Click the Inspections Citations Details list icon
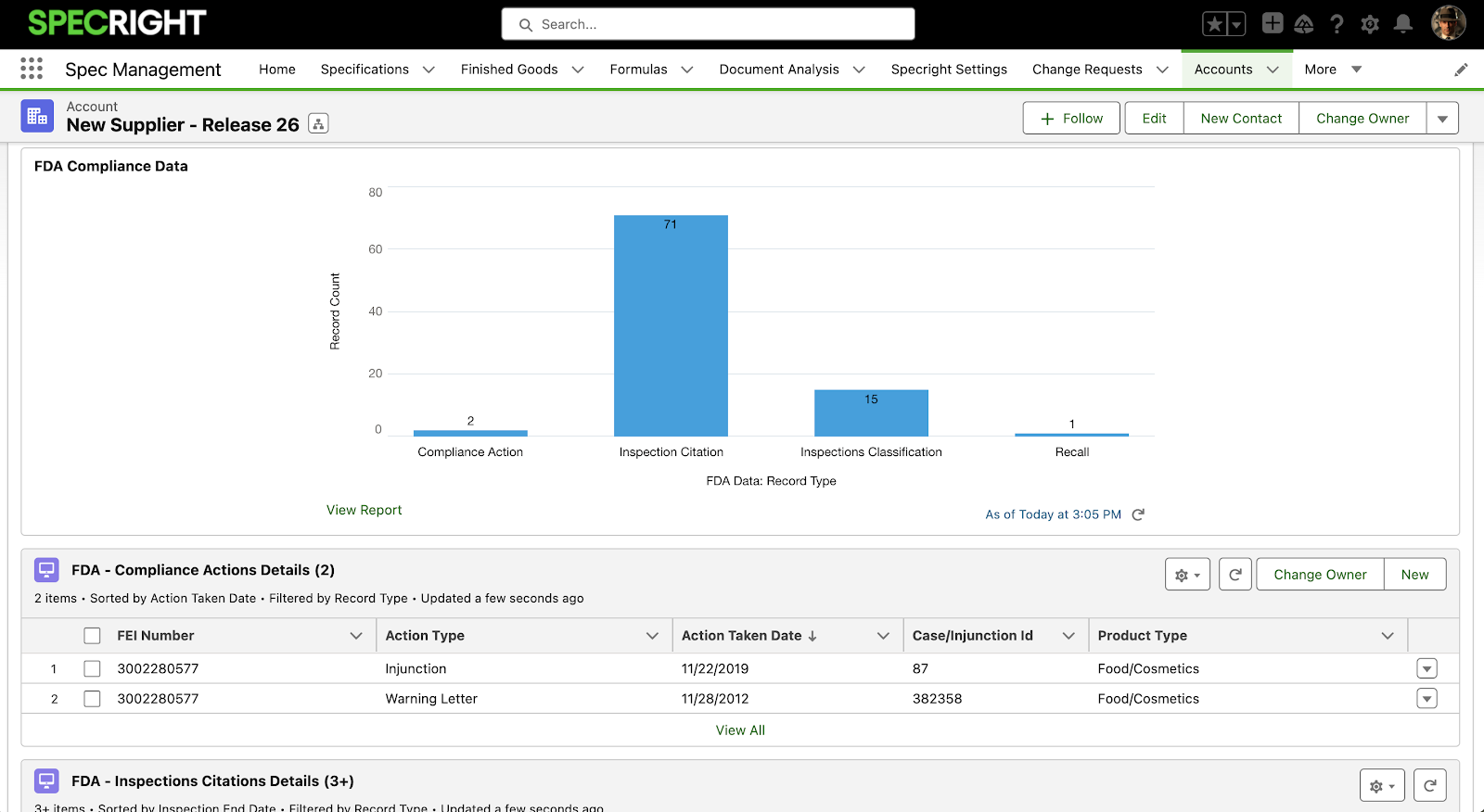This screenshot has height=812, width=1484. pos(46,780)
